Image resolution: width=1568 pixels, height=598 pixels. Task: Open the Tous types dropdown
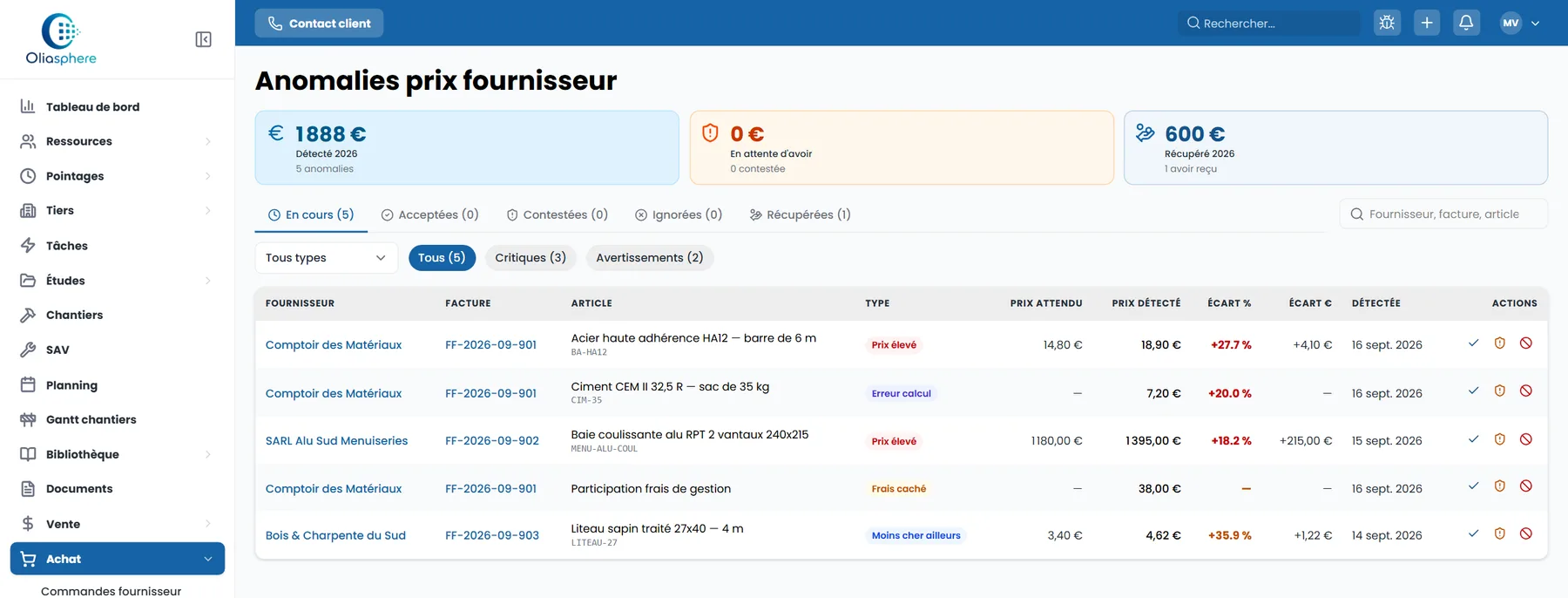point(326,258)
